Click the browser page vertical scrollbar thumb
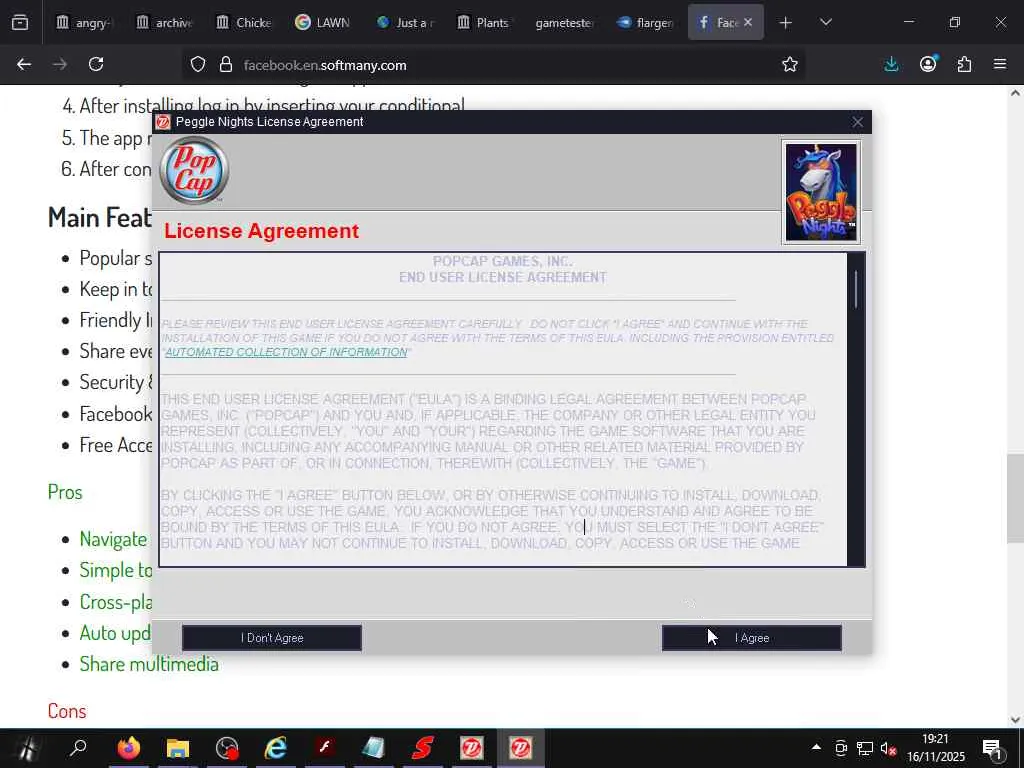1024x768 pixels. [x=1015, y=498]
